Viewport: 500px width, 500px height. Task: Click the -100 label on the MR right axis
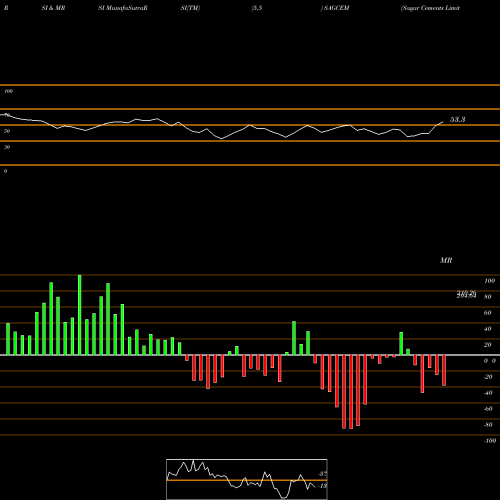click(490, 441)
